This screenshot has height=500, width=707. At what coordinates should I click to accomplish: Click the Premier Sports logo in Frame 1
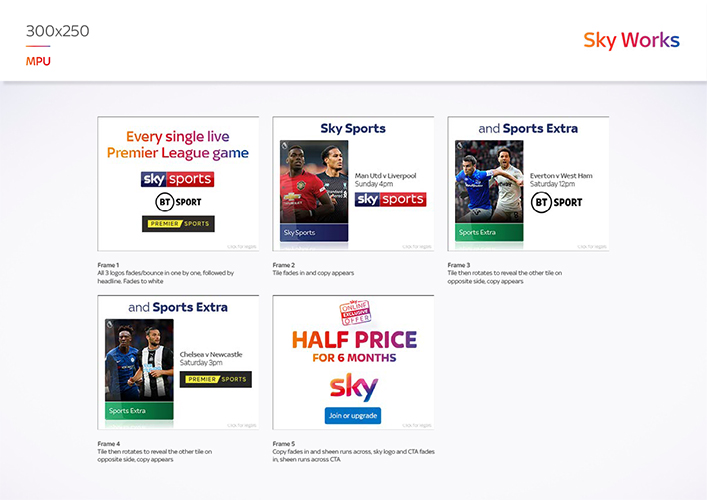(x=178, y=224)
